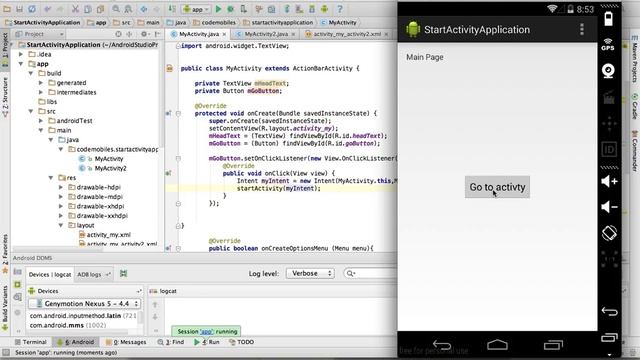This screenshot has height=360, width=640.
Task: Click the Undo toolbar icon
Action: [x=48, y=9]
